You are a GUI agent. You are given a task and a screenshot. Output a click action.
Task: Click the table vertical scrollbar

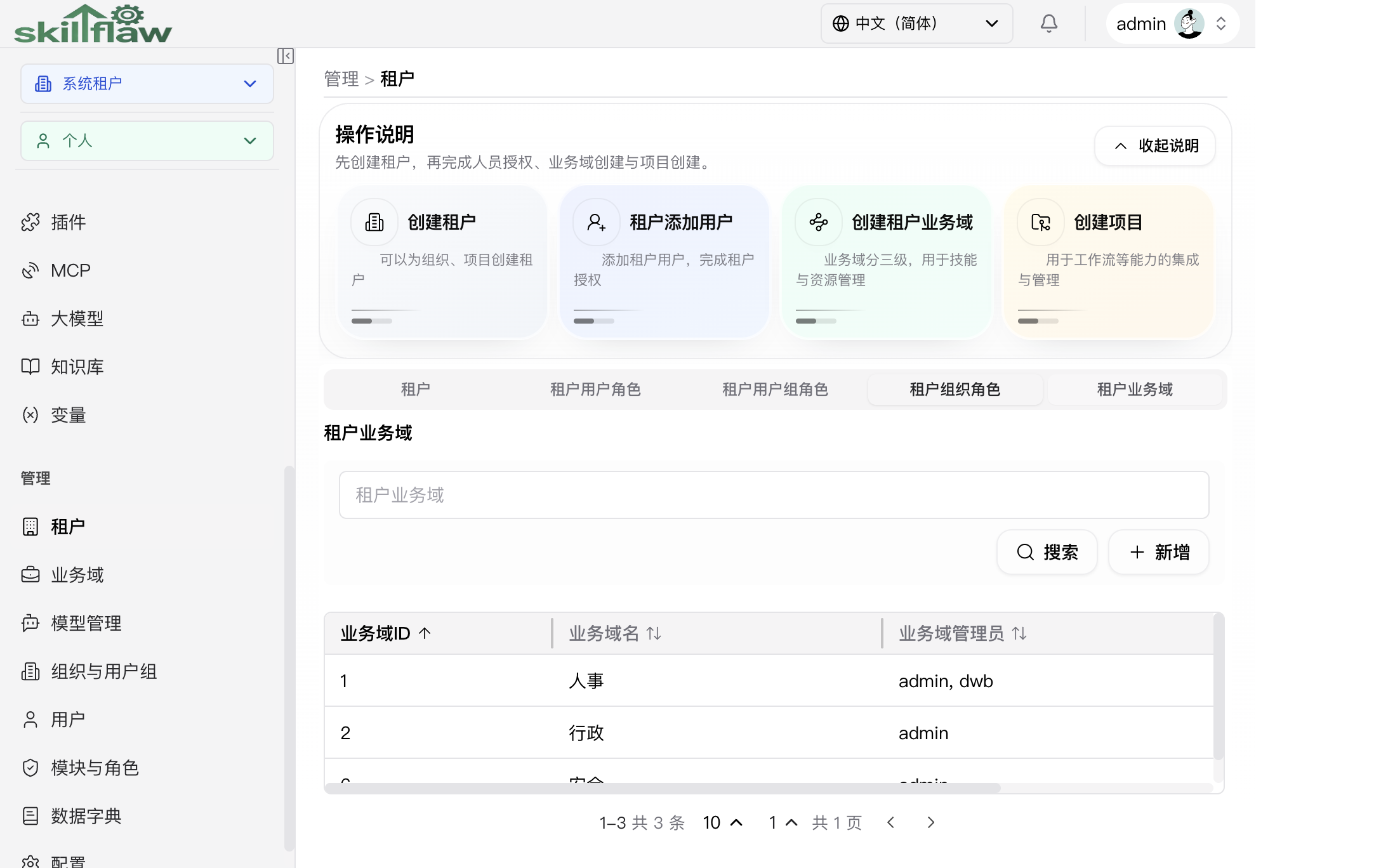1218,687
